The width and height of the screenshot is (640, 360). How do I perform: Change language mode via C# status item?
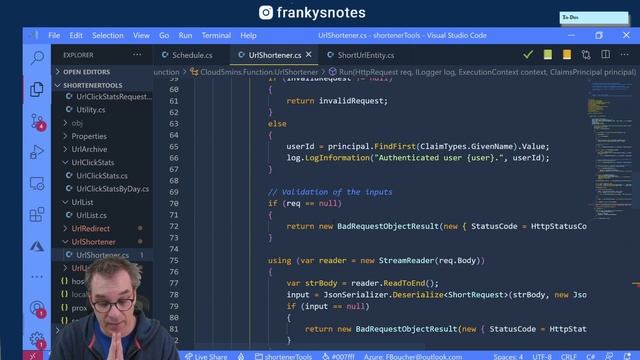click(x=591, y=356)
